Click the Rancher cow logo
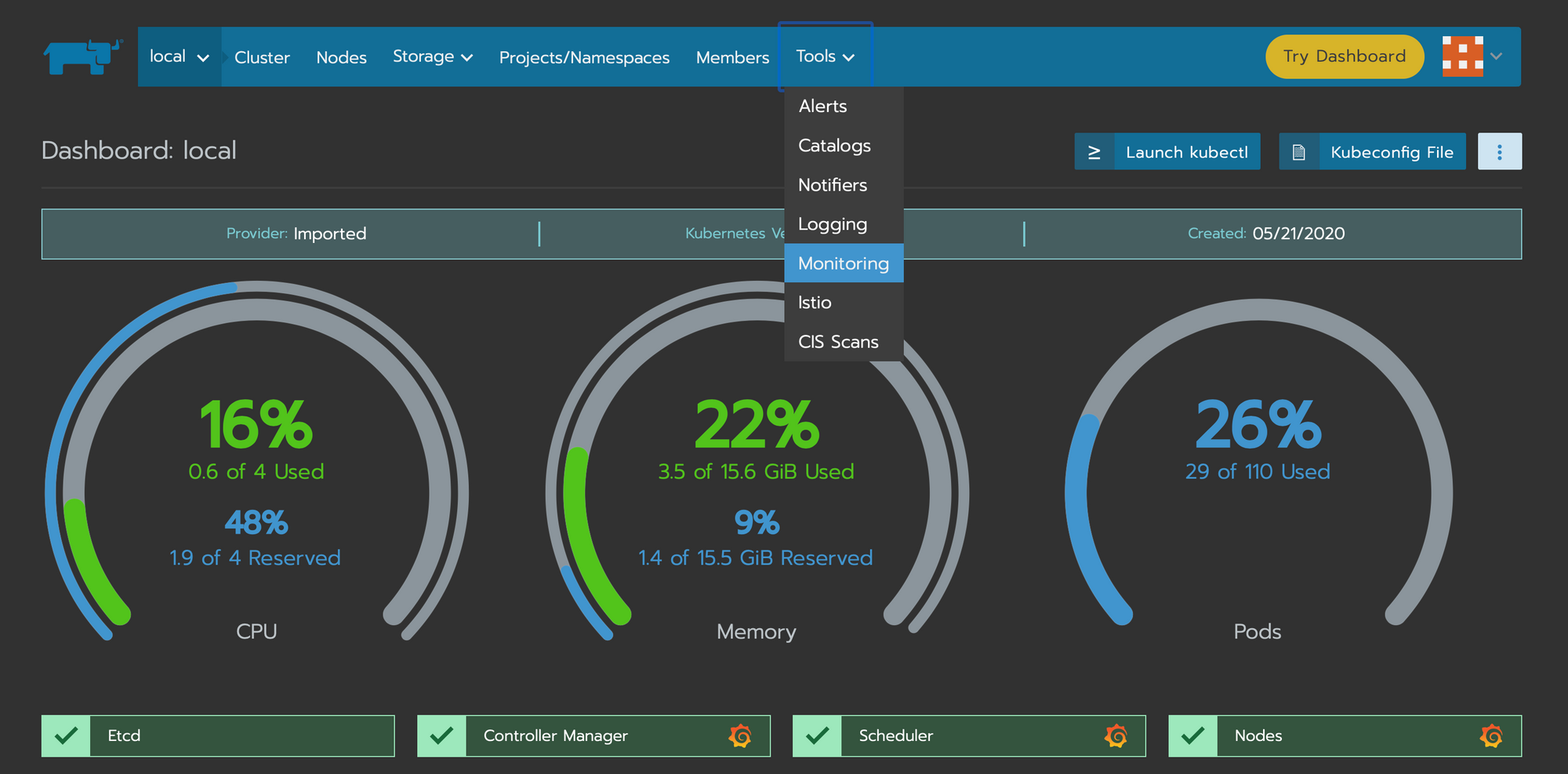This screenshot has width=1568, height=774. pos(83,56)
